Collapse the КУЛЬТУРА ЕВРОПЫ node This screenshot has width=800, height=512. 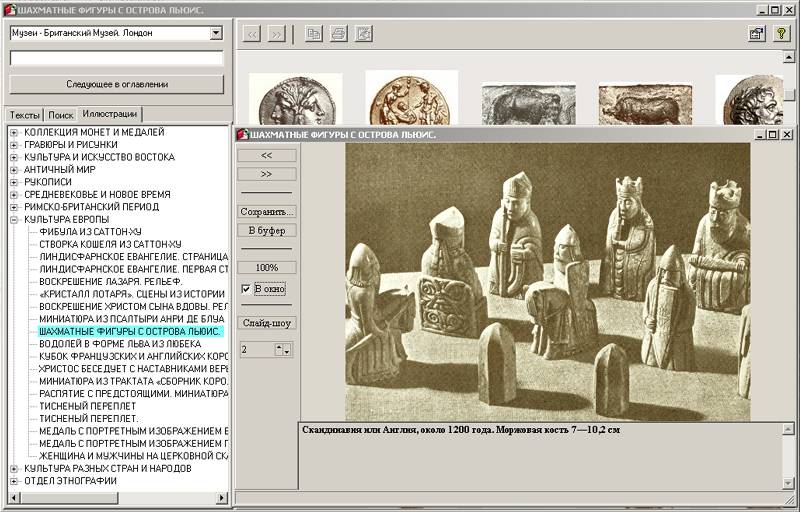pos(14,220)
